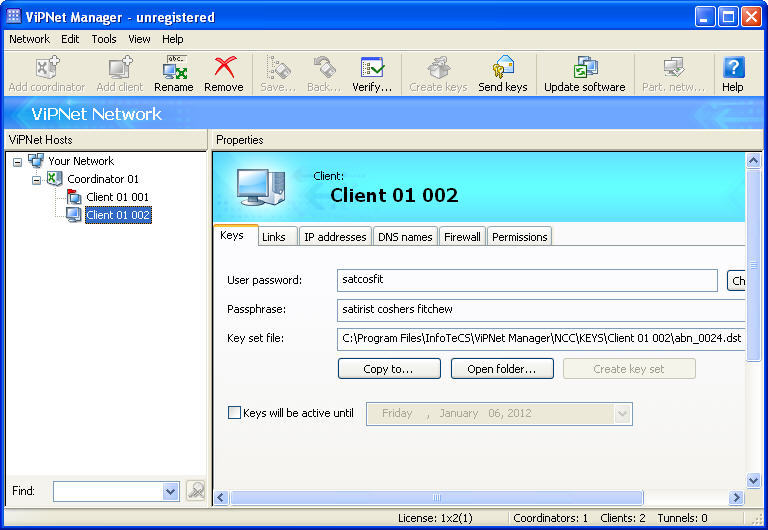Switch to the Permissions tab
768x530 pixels.
coord(520,237)
